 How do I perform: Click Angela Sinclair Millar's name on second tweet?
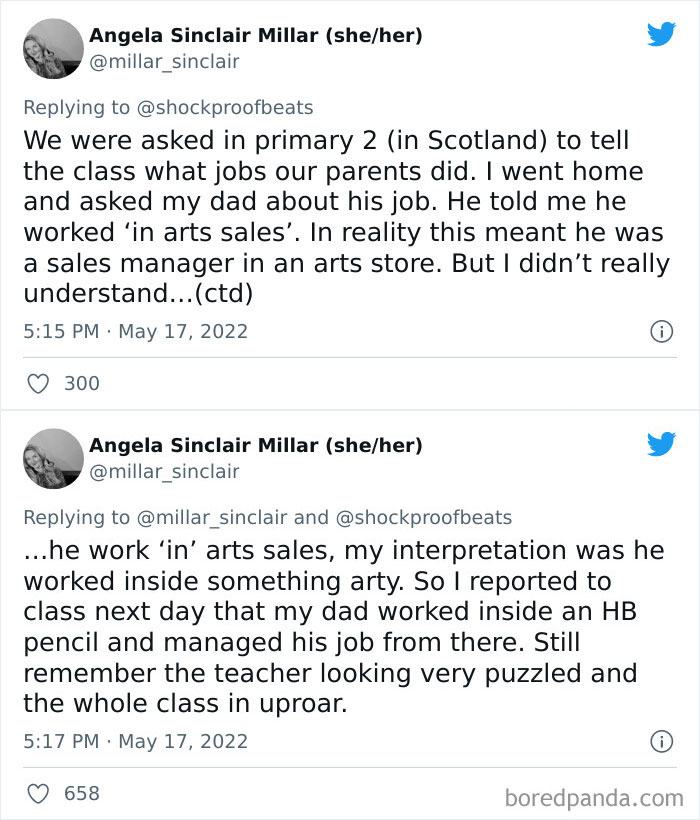click(255, 445)
